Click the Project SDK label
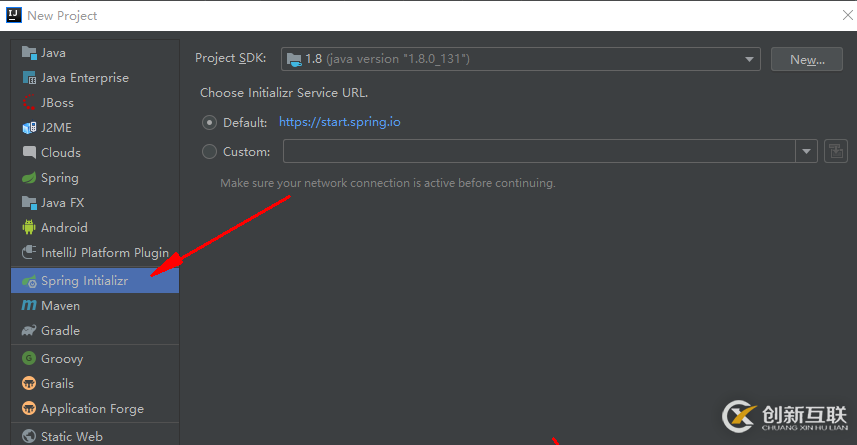This screenshot has width=857, height=445. tap(231, 58)
